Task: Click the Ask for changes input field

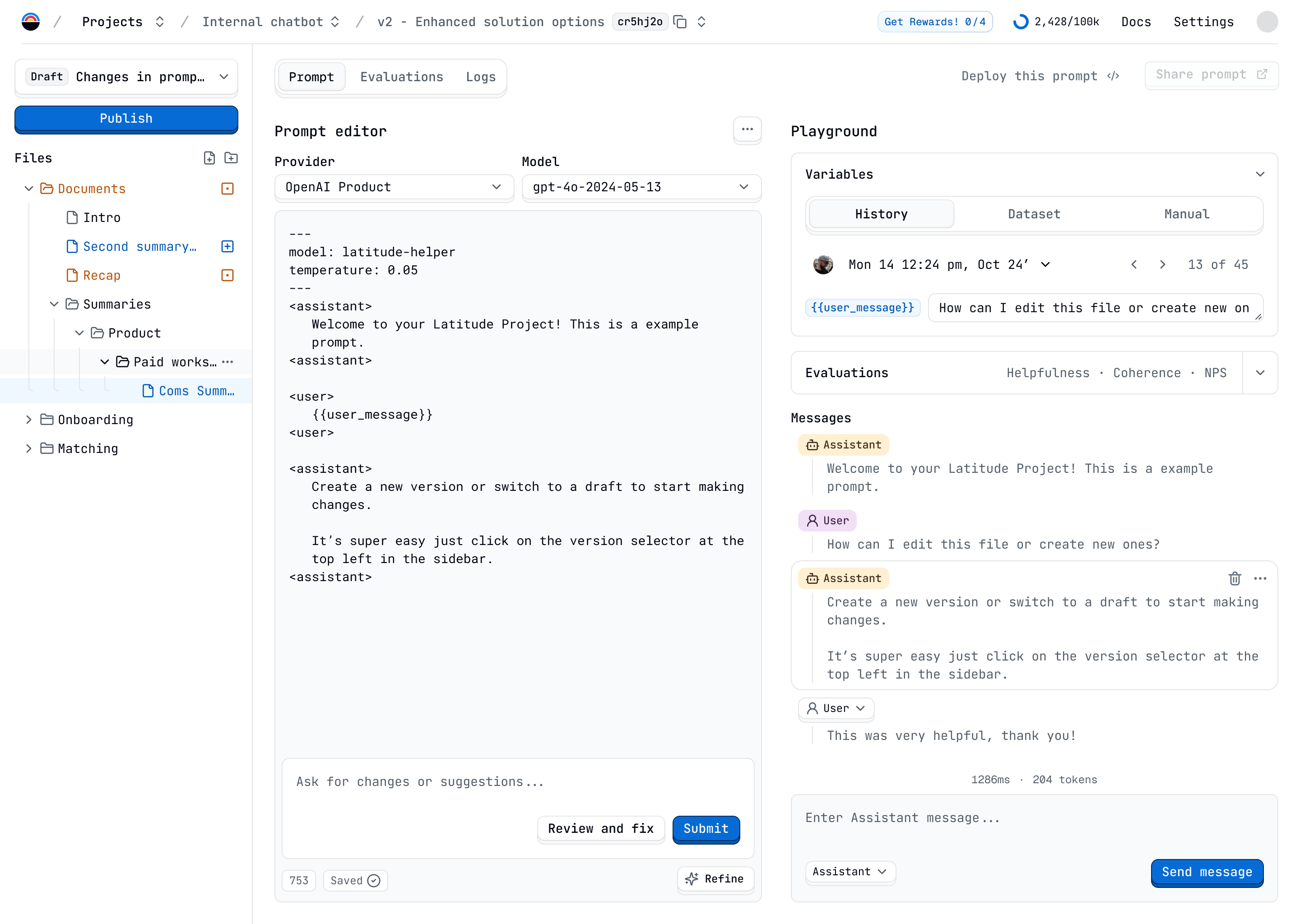Action: [x=518, y=782]
